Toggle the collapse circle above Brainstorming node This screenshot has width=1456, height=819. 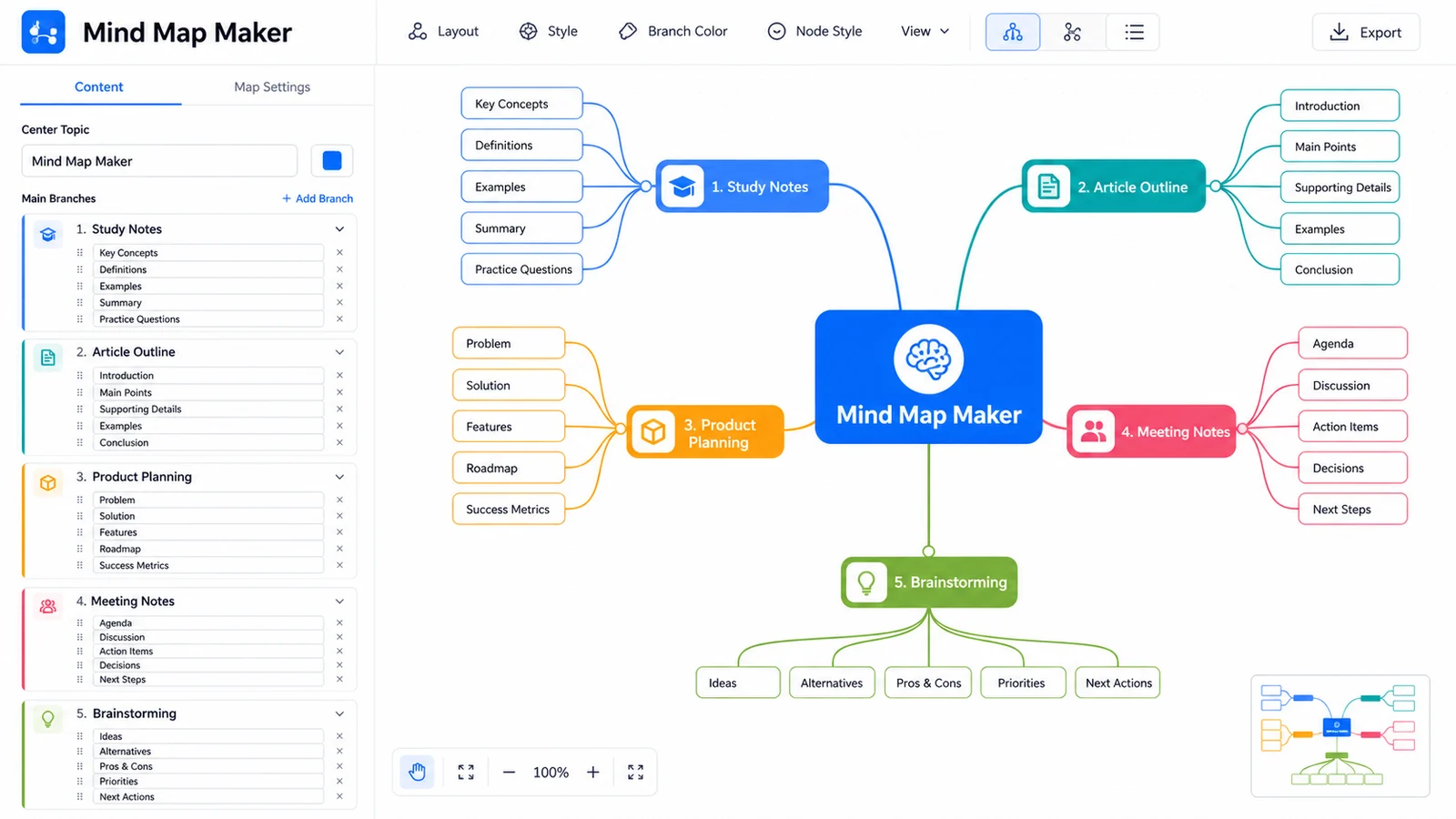(929, 551)
